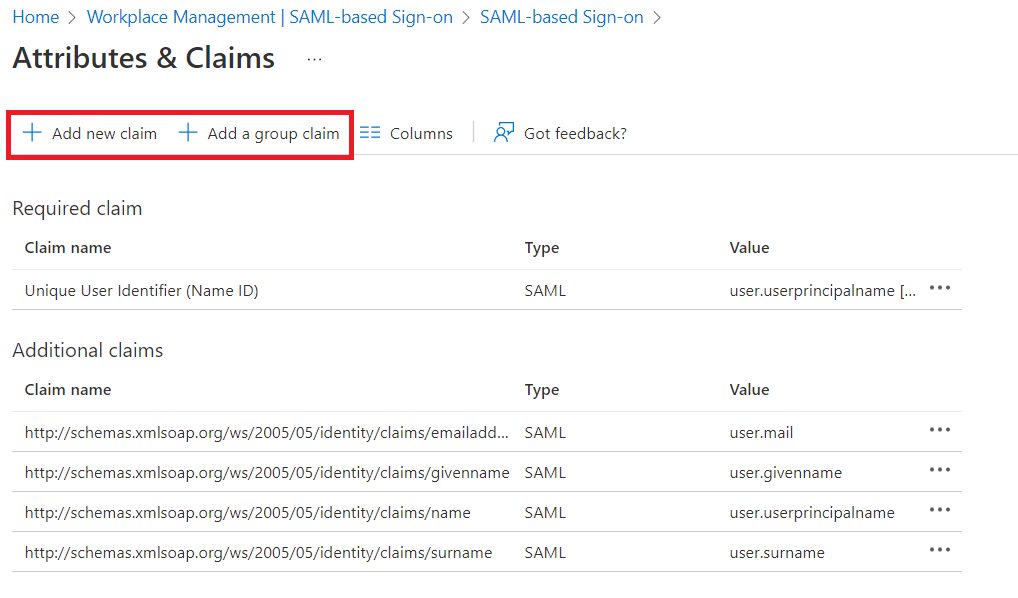Open the more options for user.surname claim
The height and width of the screenshot is (598, 1018).
(939, 551)
